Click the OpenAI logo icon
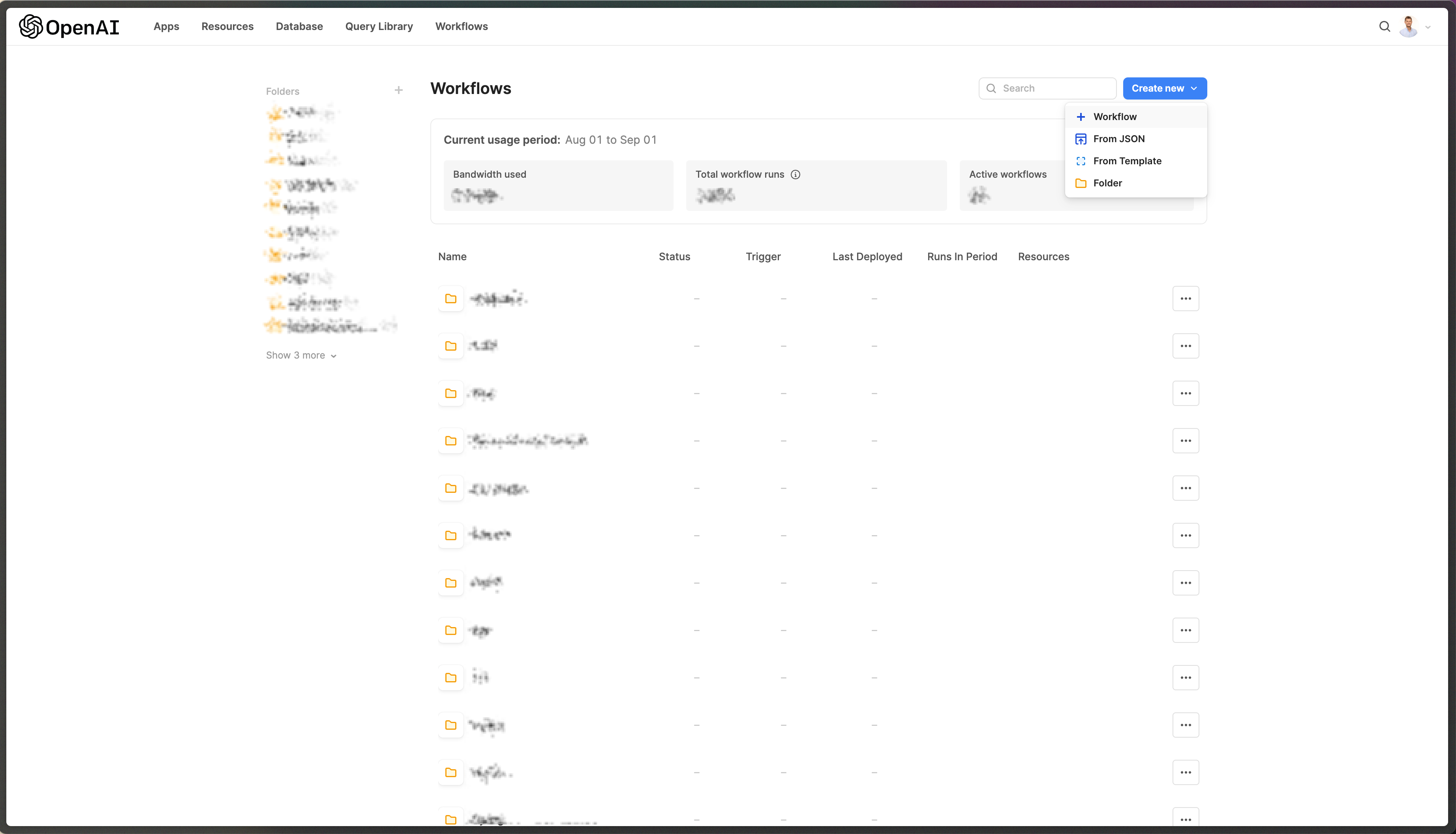The width and height of the screenshot is (1456, 834). pyautogui.click(x=30, y=26)
